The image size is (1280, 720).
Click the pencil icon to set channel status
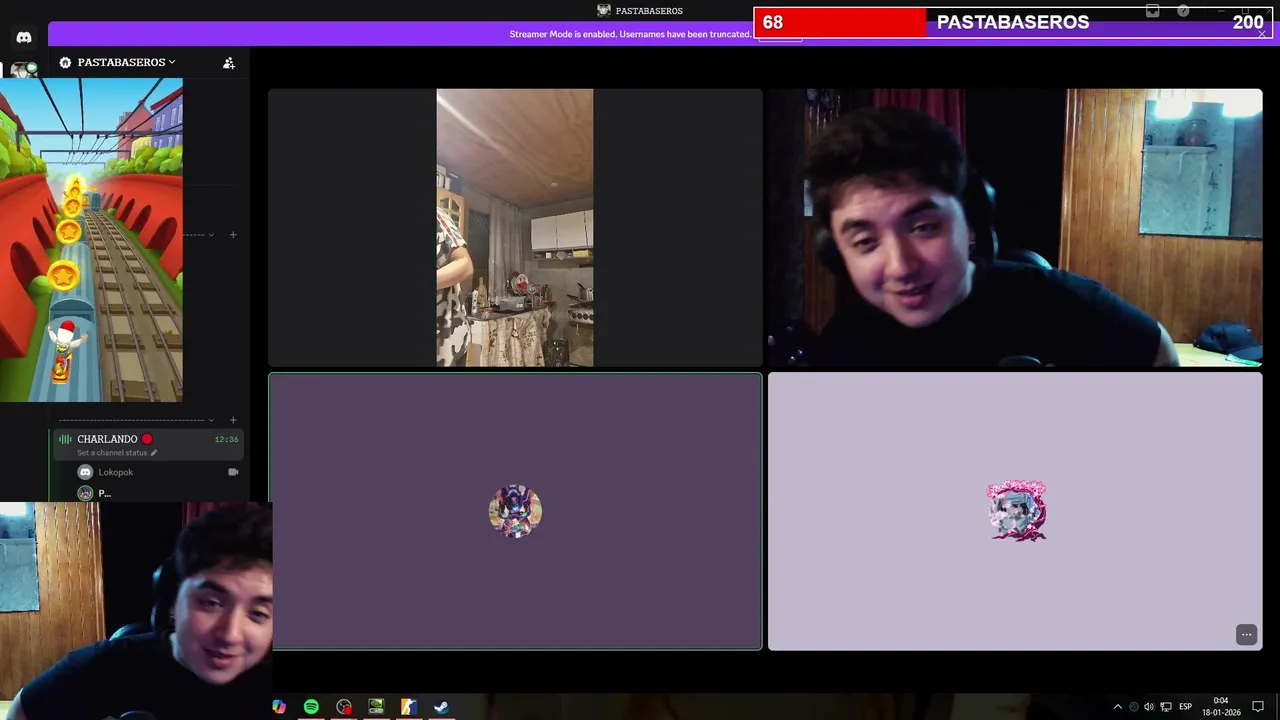click(x=154, y=453)
